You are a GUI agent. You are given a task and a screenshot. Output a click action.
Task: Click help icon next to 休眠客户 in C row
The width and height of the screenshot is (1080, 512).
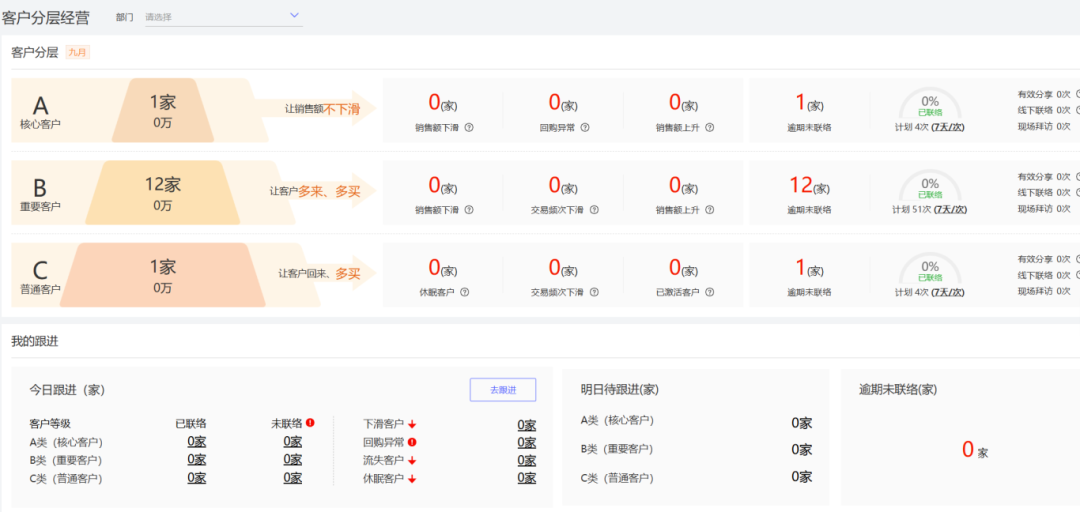pos(465,292)
